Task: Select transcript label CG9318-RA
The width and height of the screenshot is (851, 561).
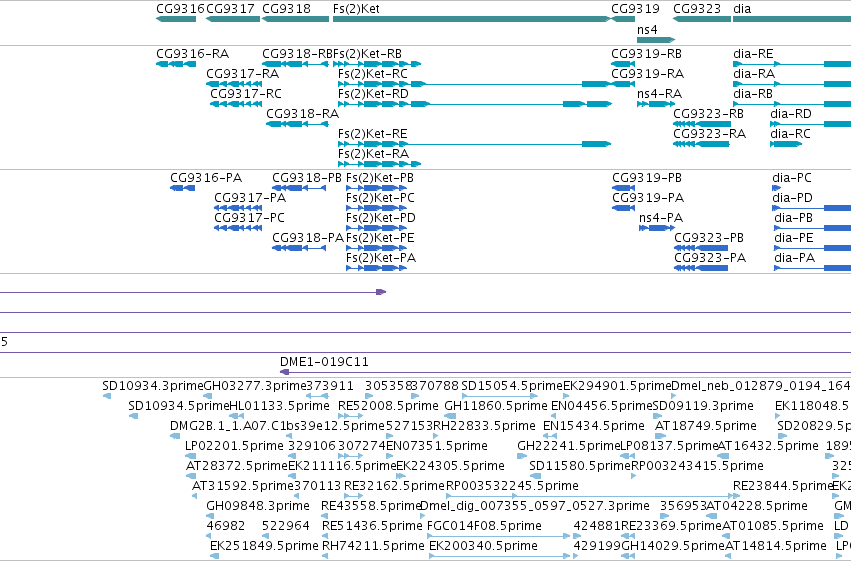Action: (x=302, y=114)
